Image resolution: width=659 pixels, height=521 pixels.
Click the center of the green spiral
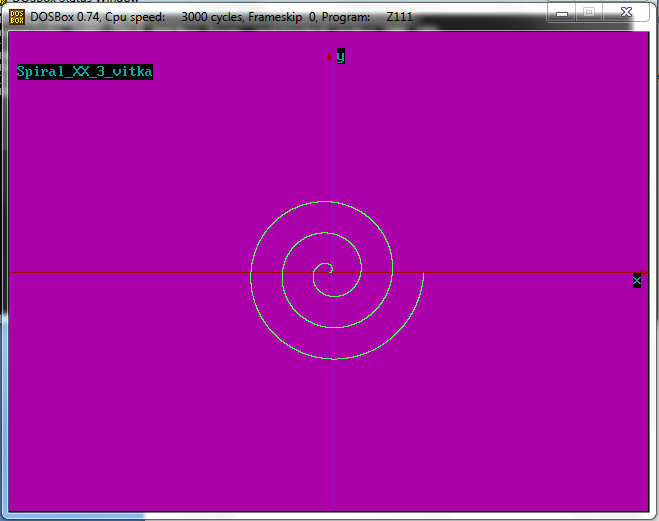(326, 268)
